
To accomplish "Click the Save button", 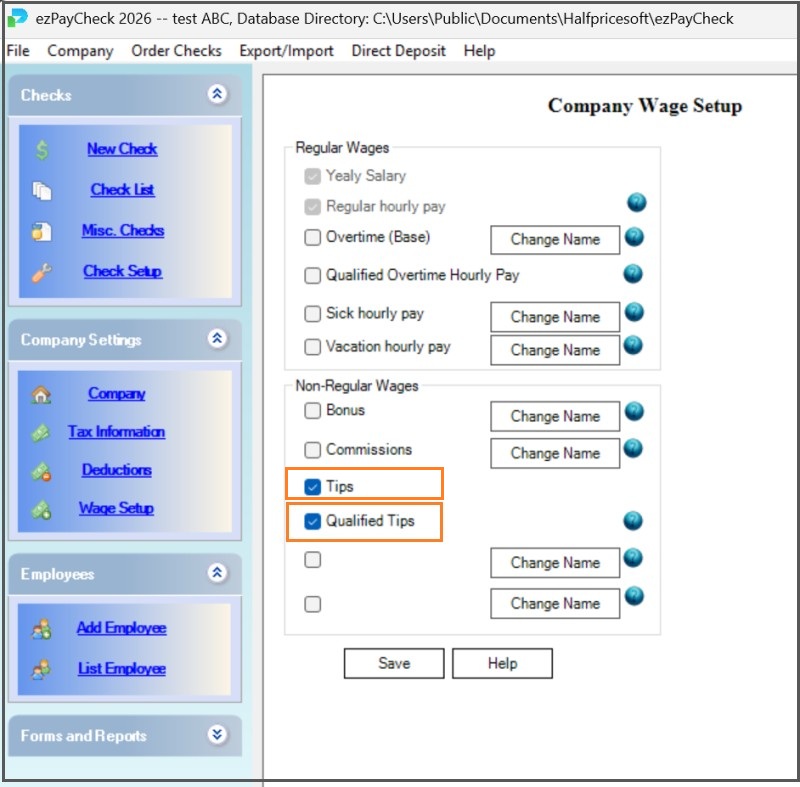I will pyautogui.click(x=394, y=663).
